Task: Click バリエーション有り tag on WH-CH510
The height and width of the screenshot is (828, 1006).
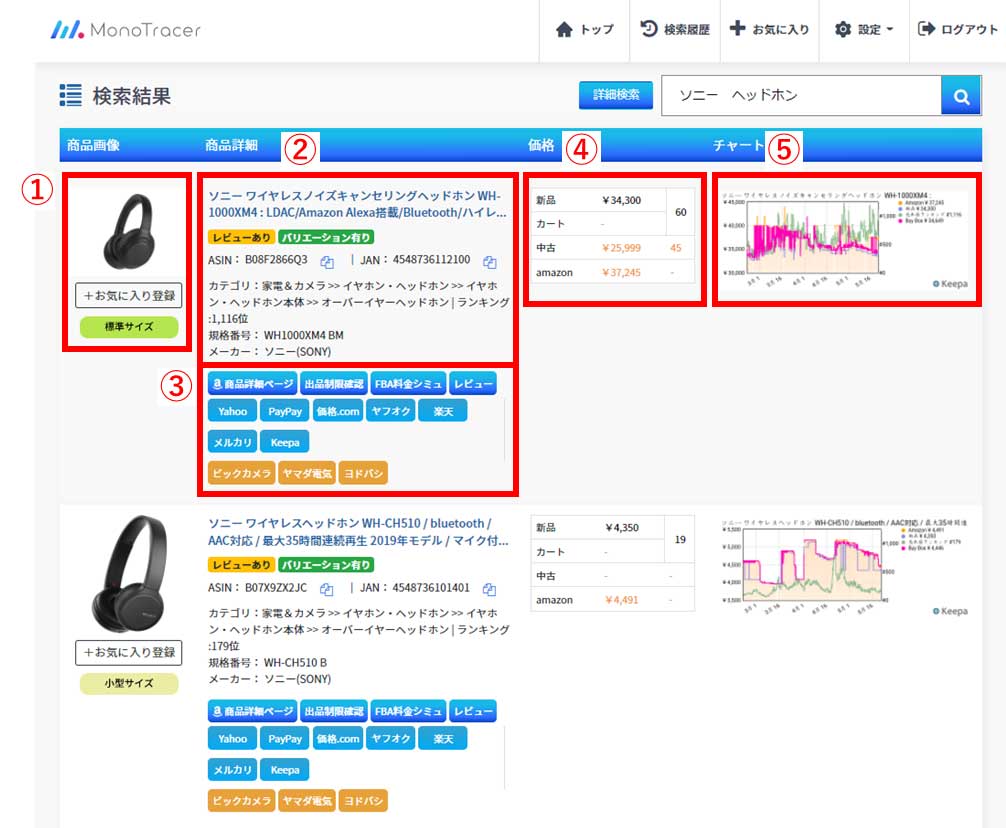Action: click(326, 564)
